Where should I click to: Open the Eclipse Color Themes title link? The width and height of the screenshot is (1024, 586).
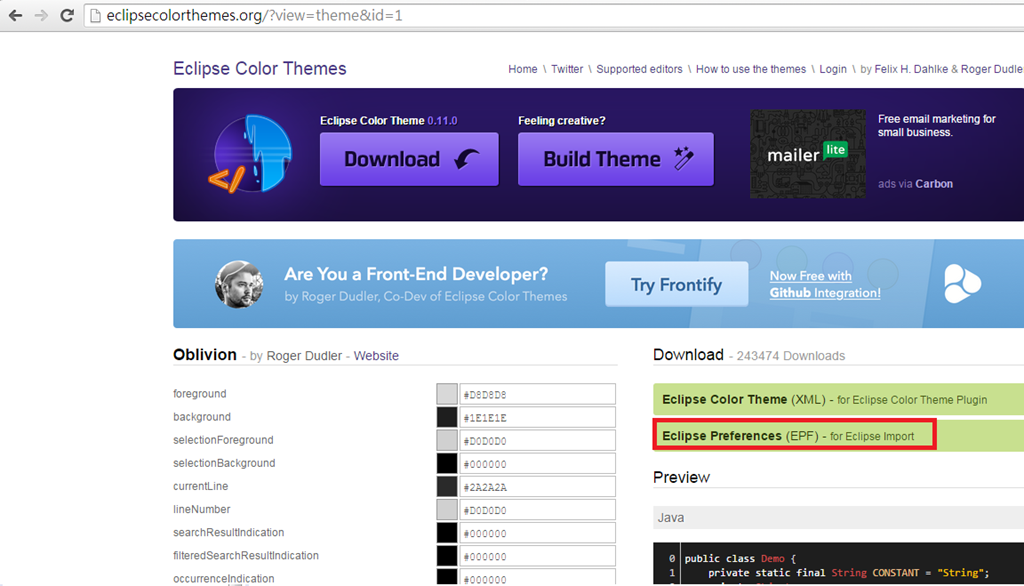(260, 69)
